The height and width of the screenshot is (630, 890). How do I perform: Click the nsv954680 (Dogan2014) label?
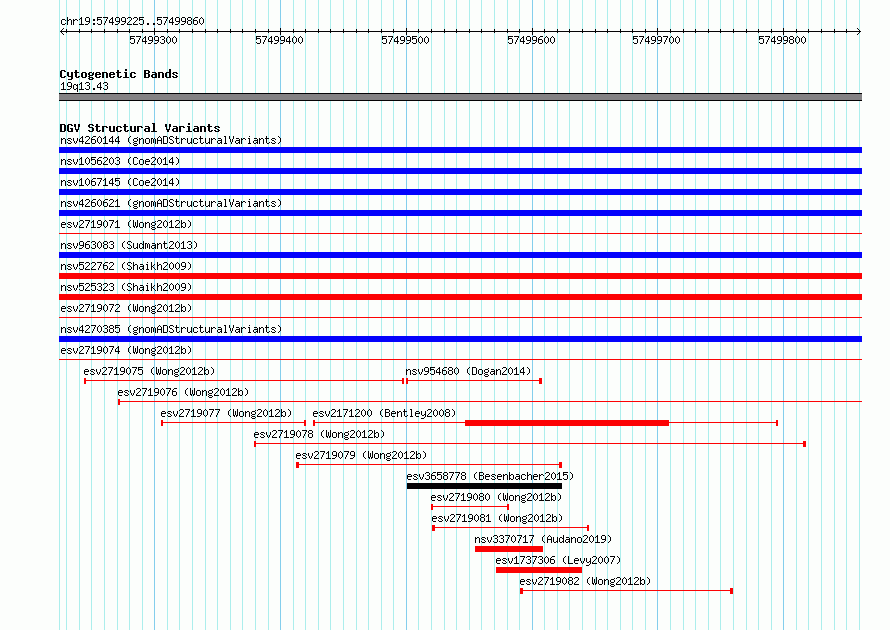(x=468, y=371)
